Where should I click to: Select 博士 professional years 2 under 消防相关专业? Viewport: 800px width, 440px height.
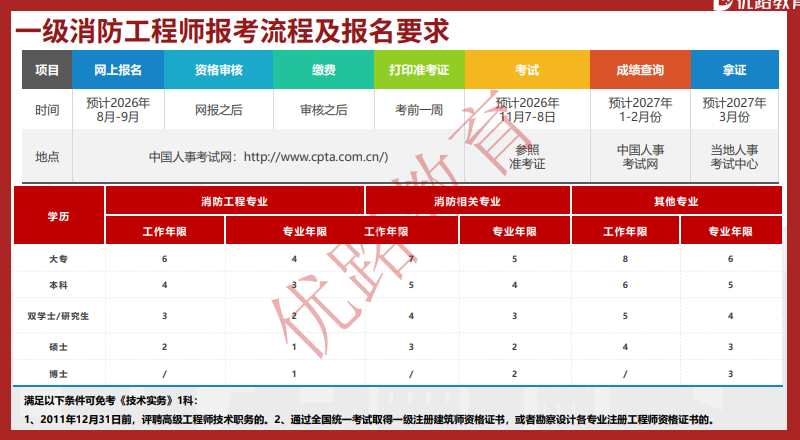(x=514, y=374)
